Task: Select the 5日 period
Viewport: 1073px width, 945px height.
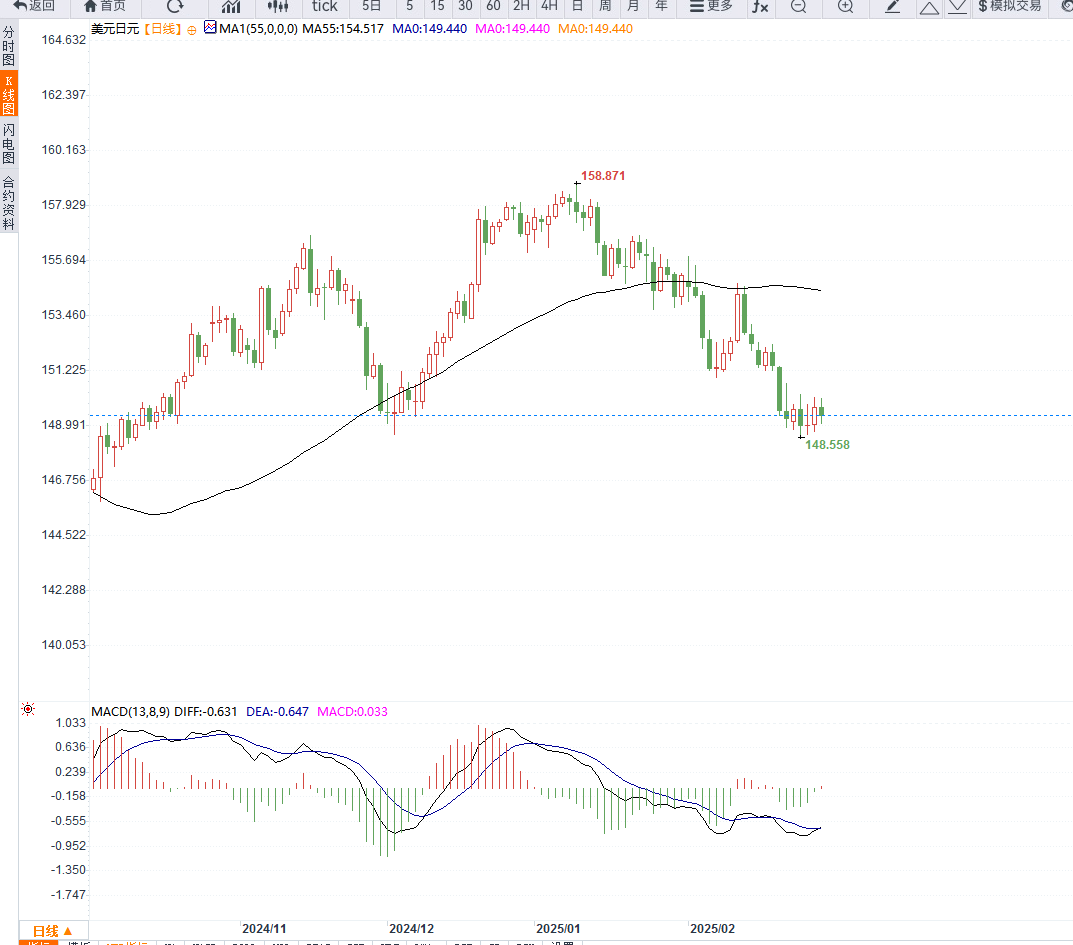Action: pos(372,6)
